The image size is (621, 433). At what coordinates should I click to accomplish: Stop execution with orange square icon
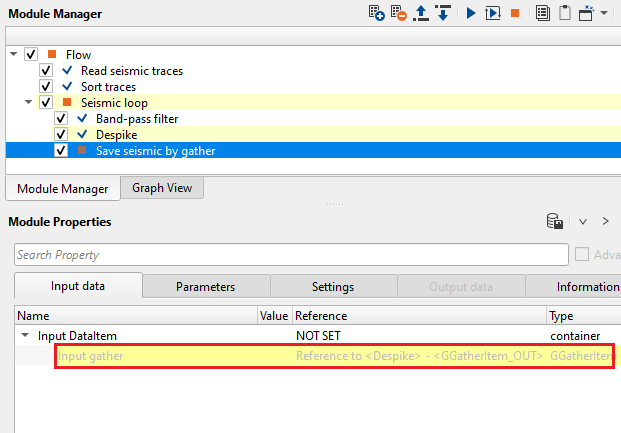[x=515, y=13]
